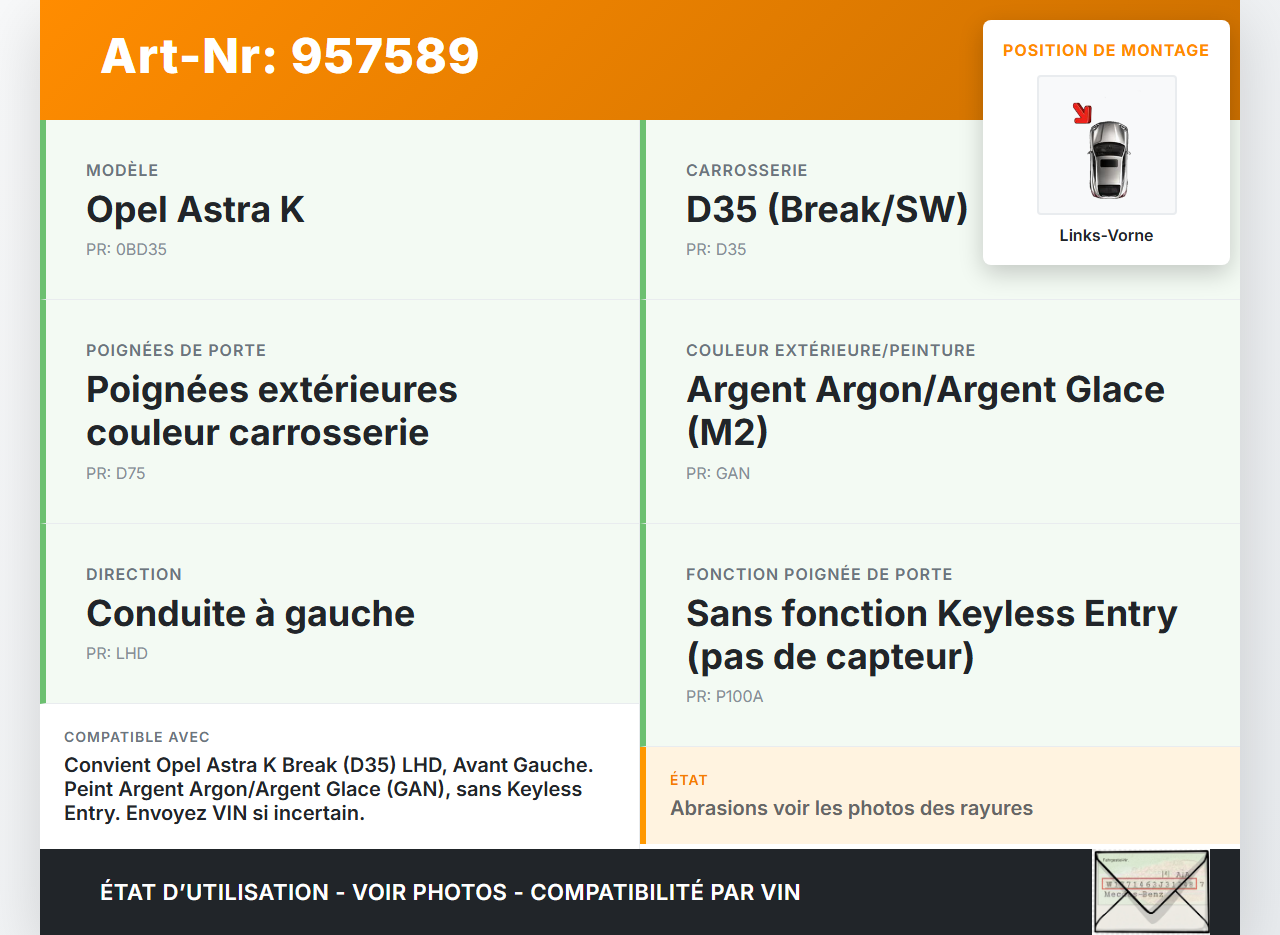This screenshot has width=1280, height=935.
Task: Click the État d'utilisation footer banner text
Action: (450, 892)
